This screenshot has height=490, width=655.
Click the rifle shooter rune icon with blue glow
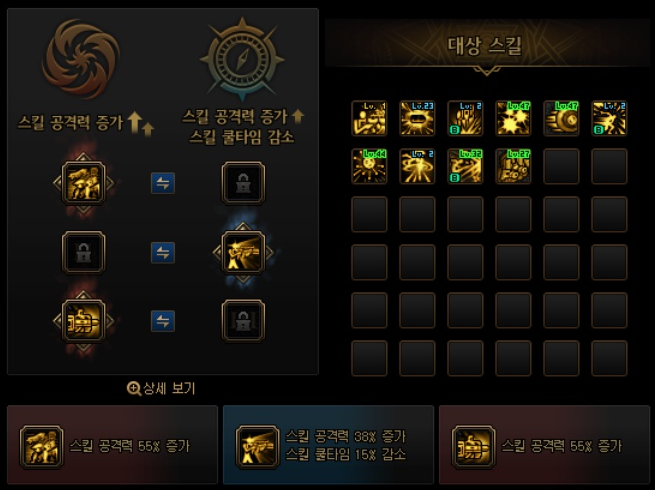point(243,252)
